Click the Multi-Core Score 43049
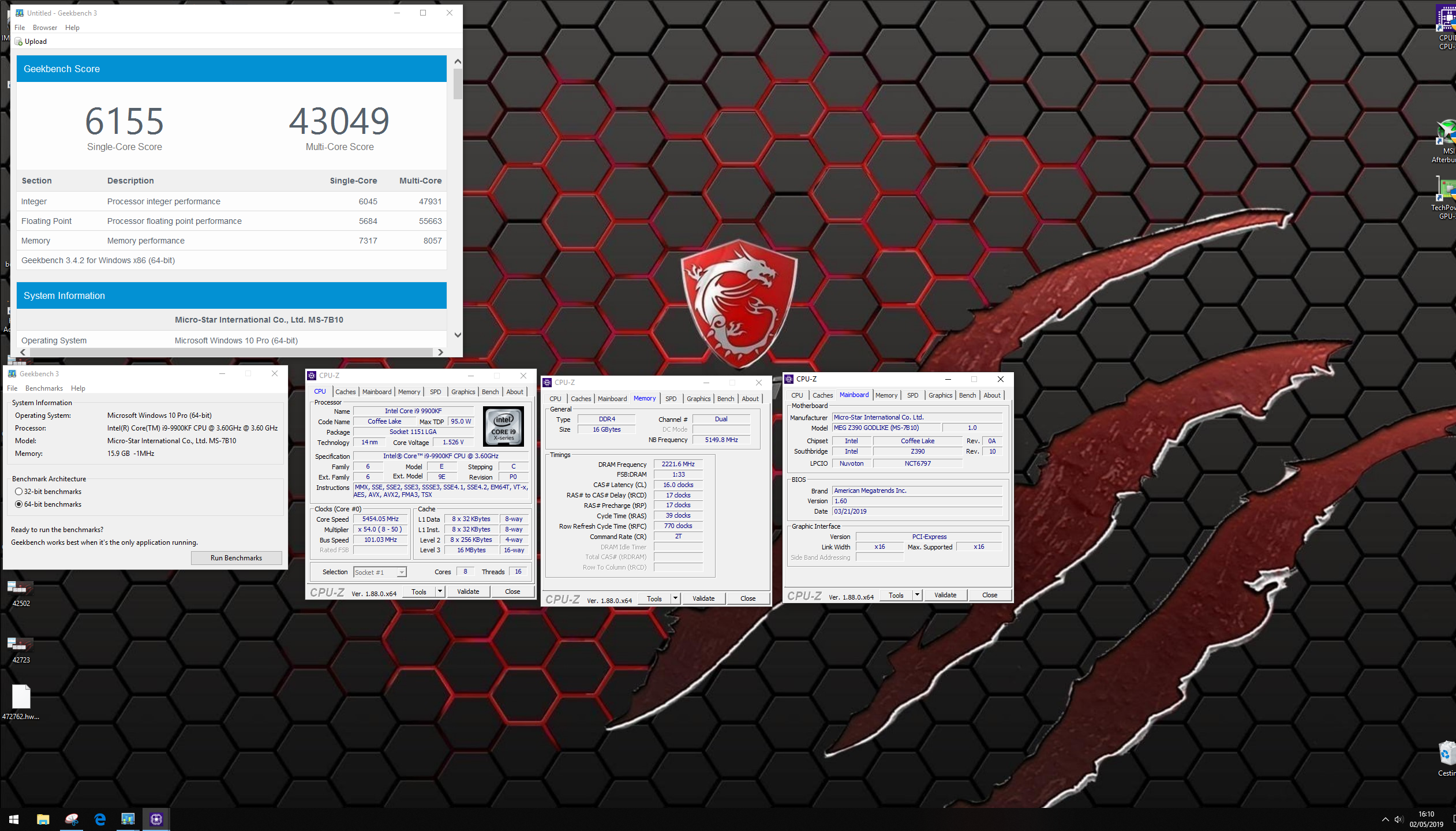The height and width of the screenshot is (831, 1456). (x=339, y=121)
